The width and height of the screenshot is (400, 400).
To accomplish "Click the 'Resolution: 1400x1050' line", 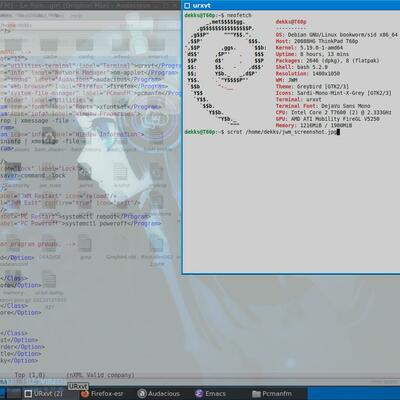I will (x=308, y=73).
